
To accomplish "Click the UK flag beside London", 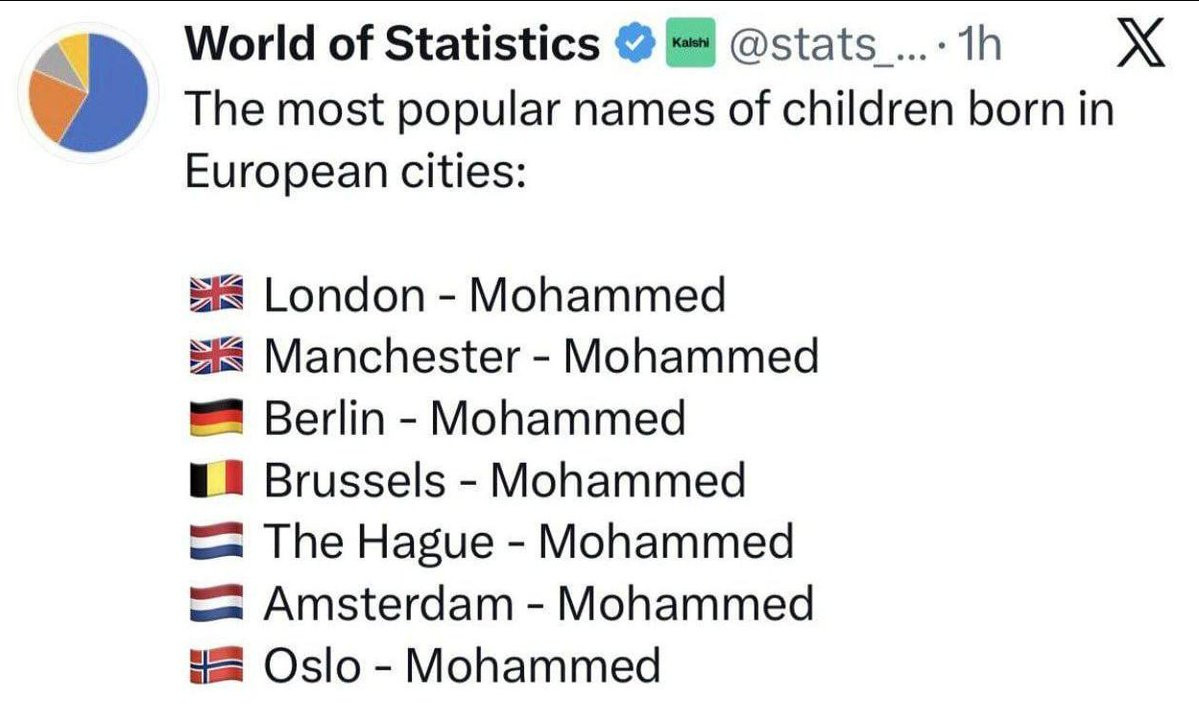I will [216, 295].
